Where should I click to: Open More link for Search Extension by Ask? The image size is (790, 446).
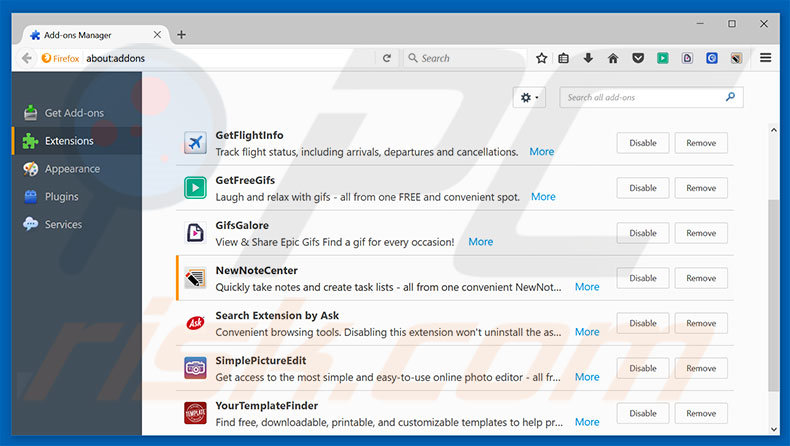pyautogui.click(x=587, y=332)
